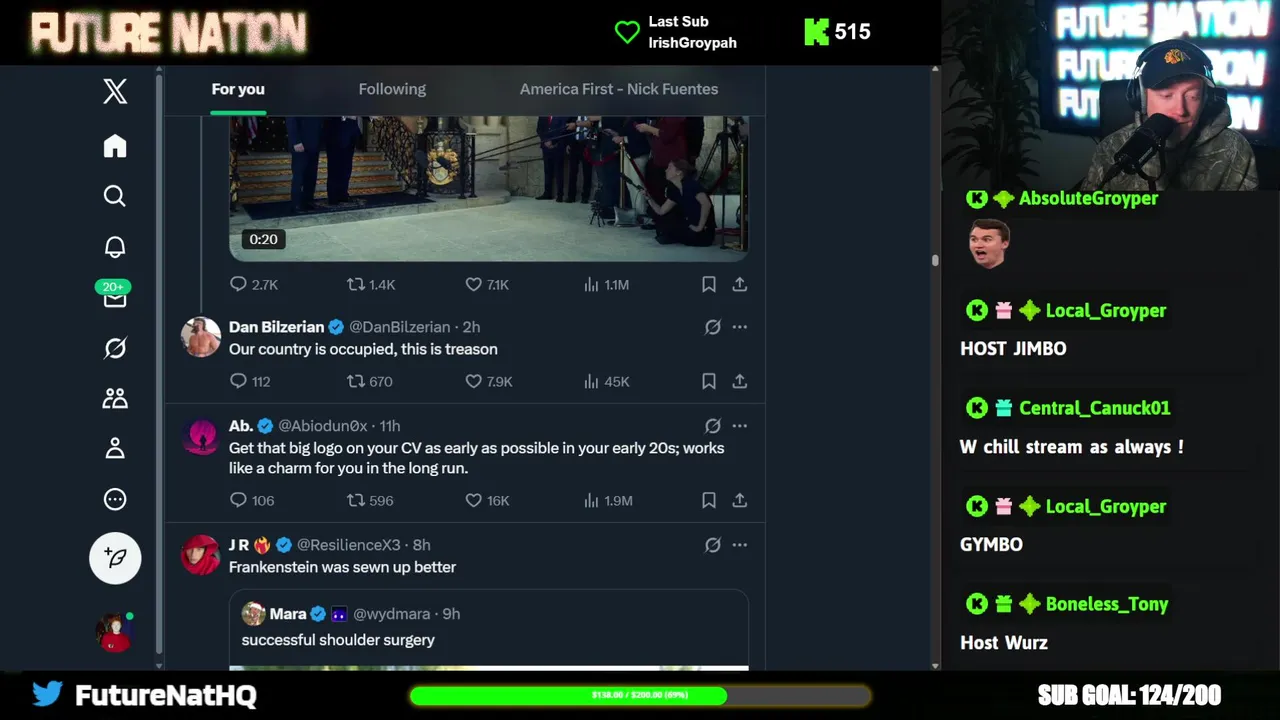The width and height of the screenshot is (1280, 720).
Task: Open Explore search in sidebar
Action: [115, 196]
